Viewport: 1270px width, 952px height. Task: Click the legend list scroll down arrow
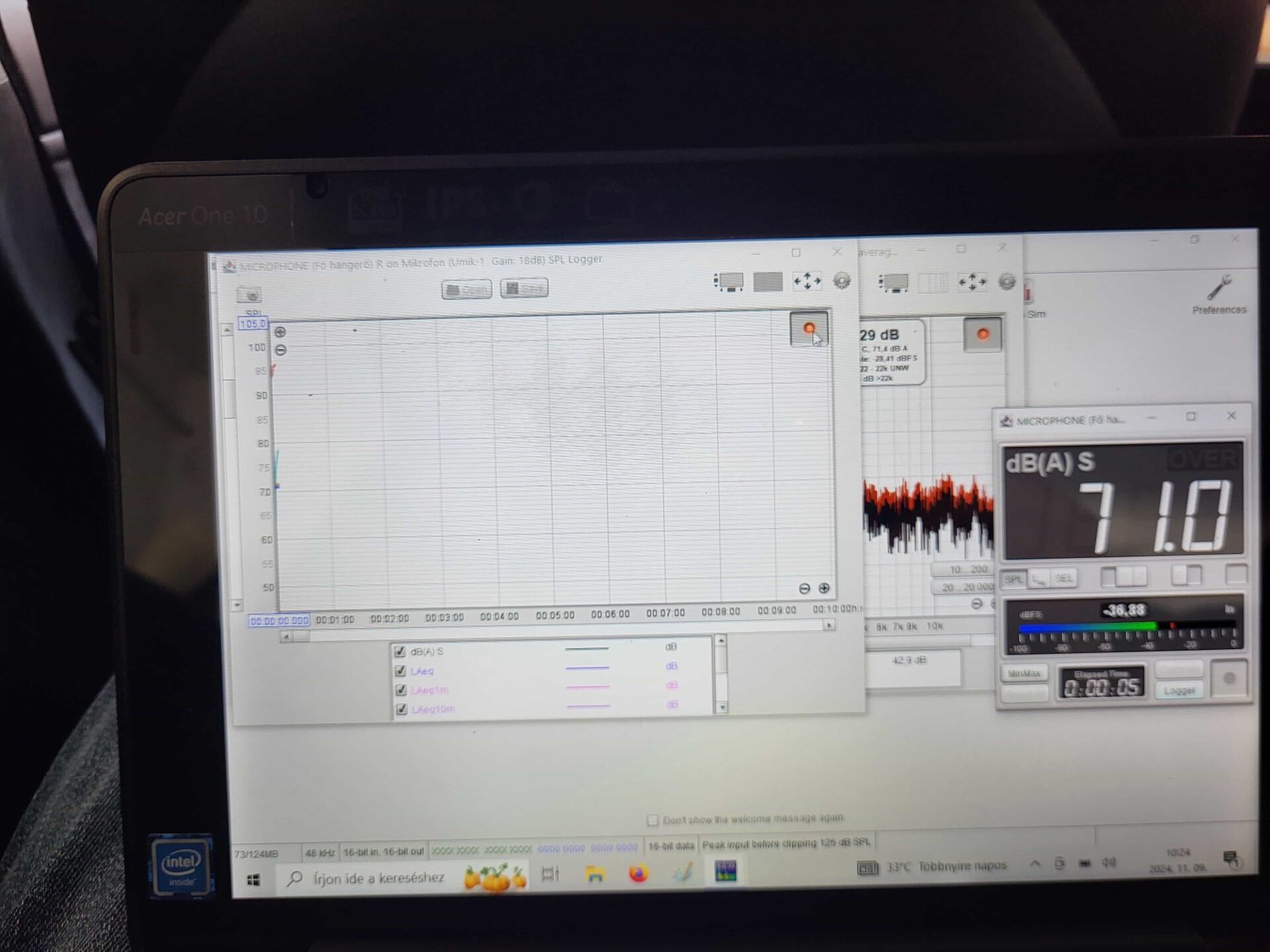pyautogui.click(x=722, y=707)
